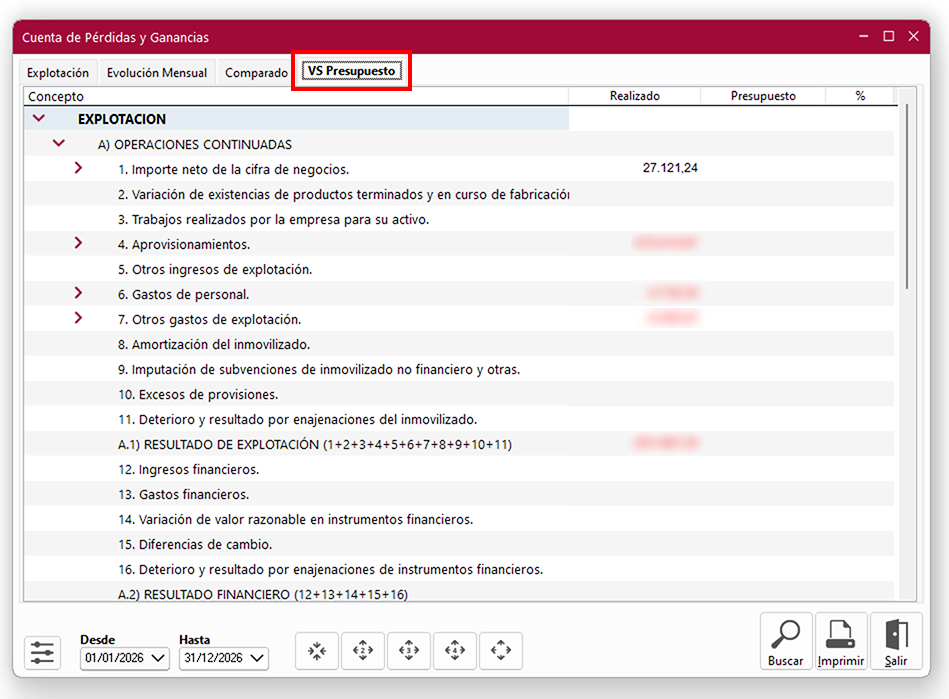
Task: Expand tree to level 2 icon
Action: coord(363,651)
